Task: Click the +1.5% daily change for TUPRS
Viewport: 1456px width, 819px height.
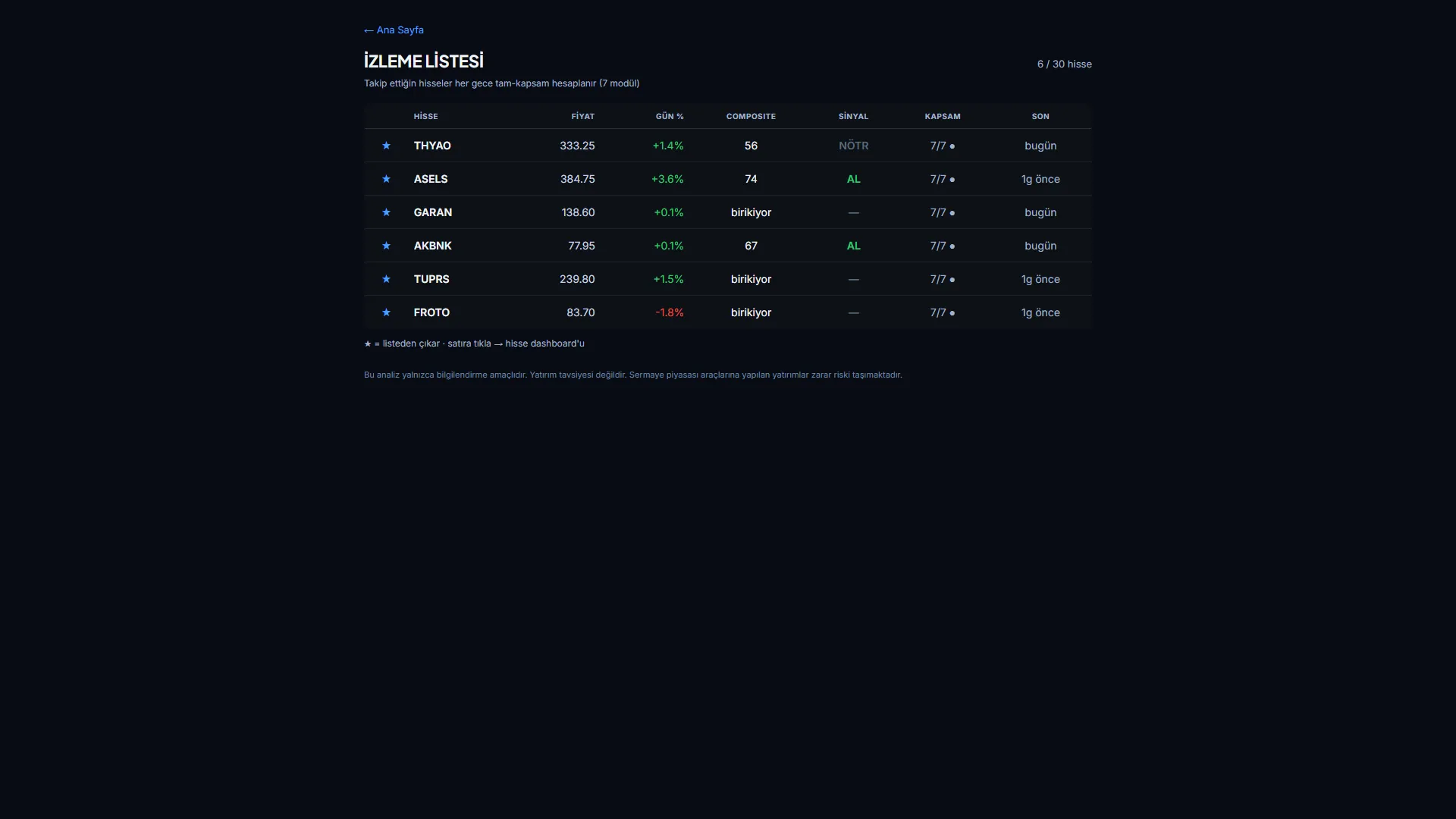Action: coord(669,279)
